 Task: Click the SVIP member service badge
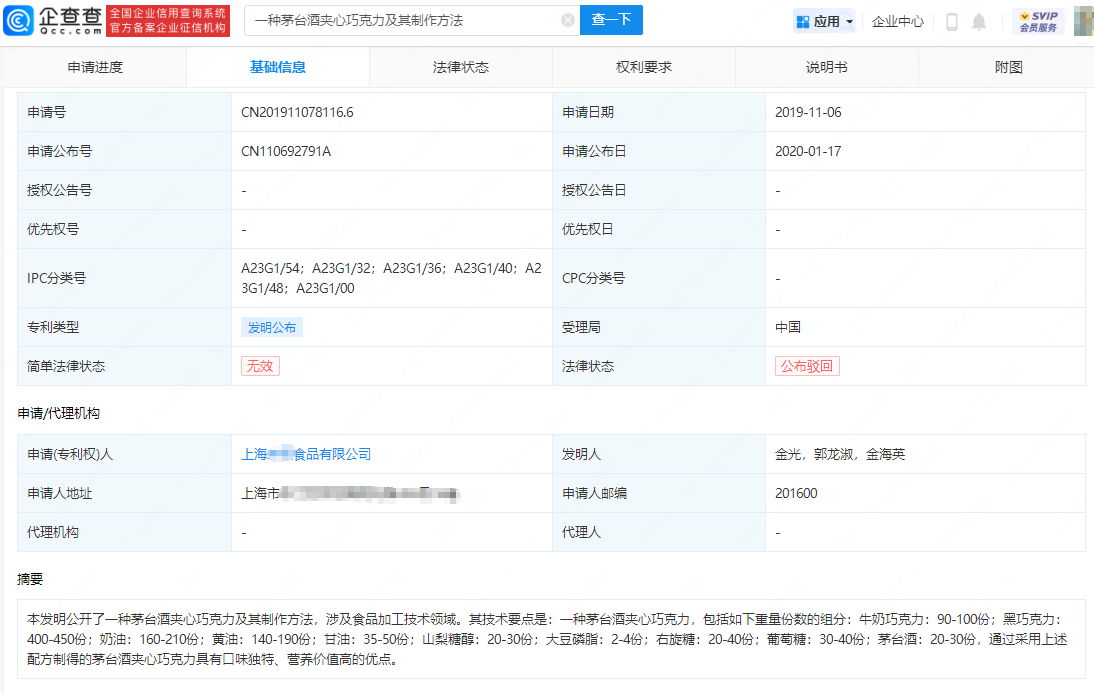1038,21
